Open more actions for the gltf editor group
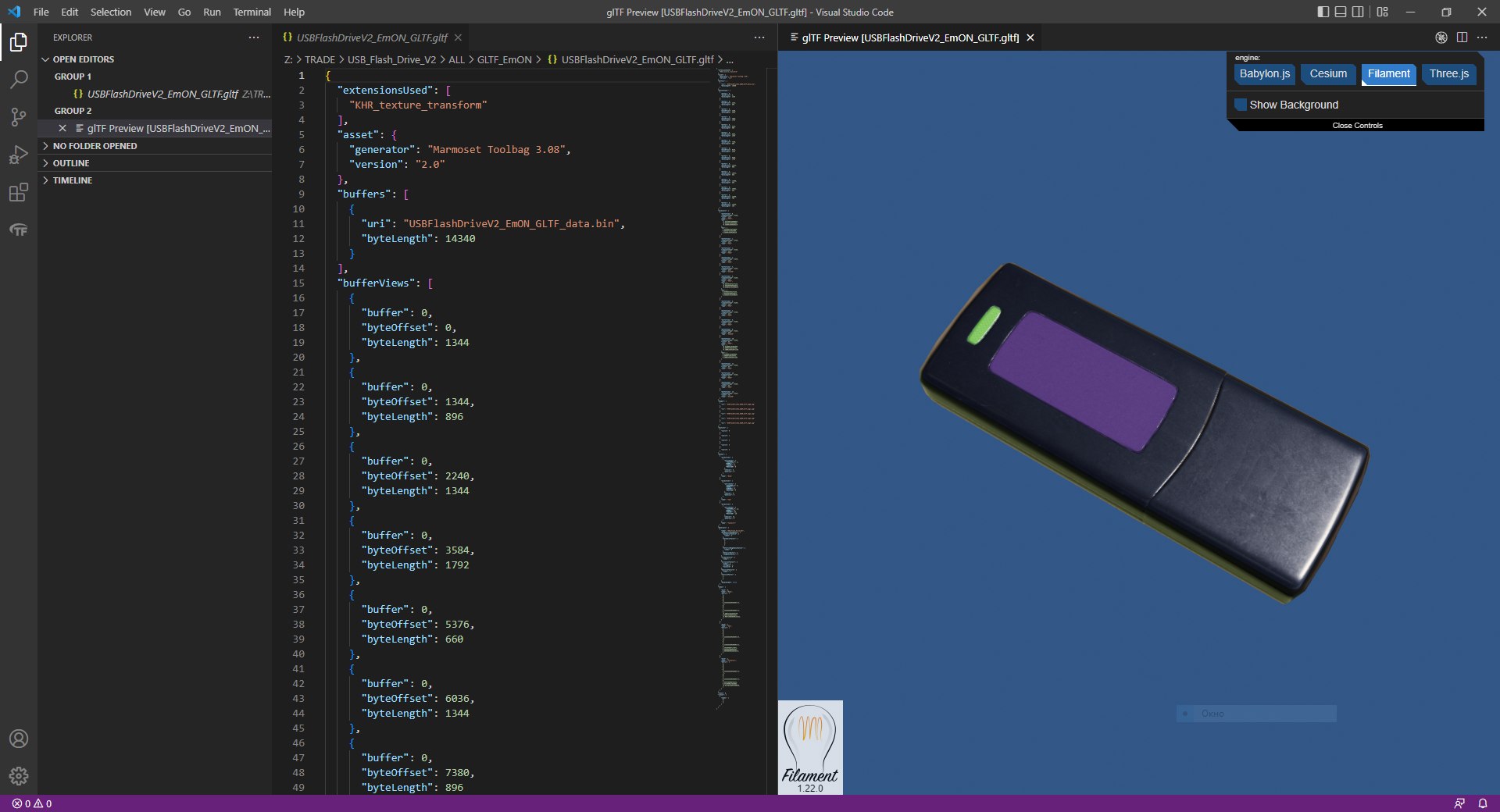The image size is (1500, 812). click(x=759, y=37)
